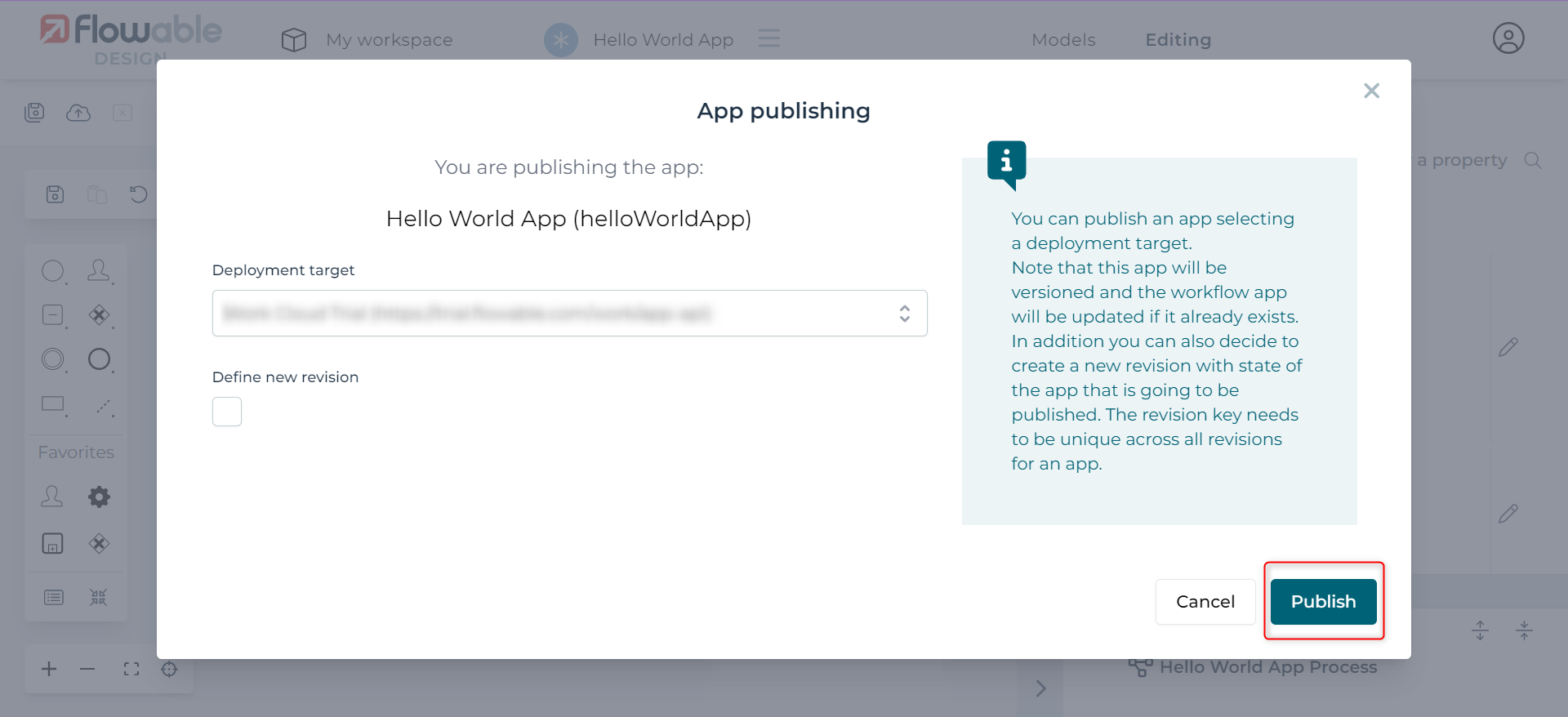Screen dimensions: 1568x717
Task: Open the user profile icon
Action: (1508, 38)
